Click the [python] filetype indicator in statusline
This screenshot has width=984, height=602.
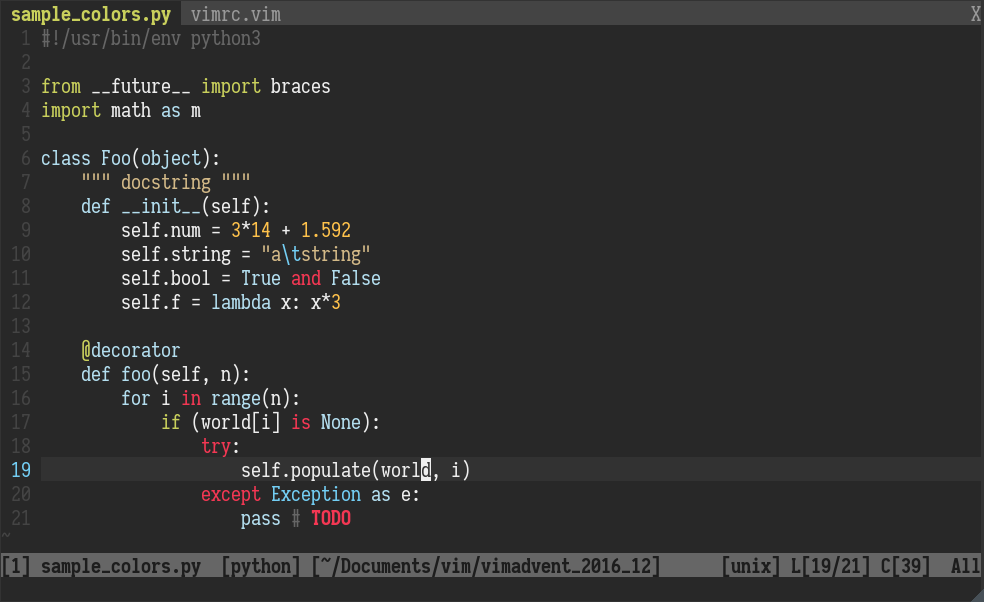pos(260,566)
